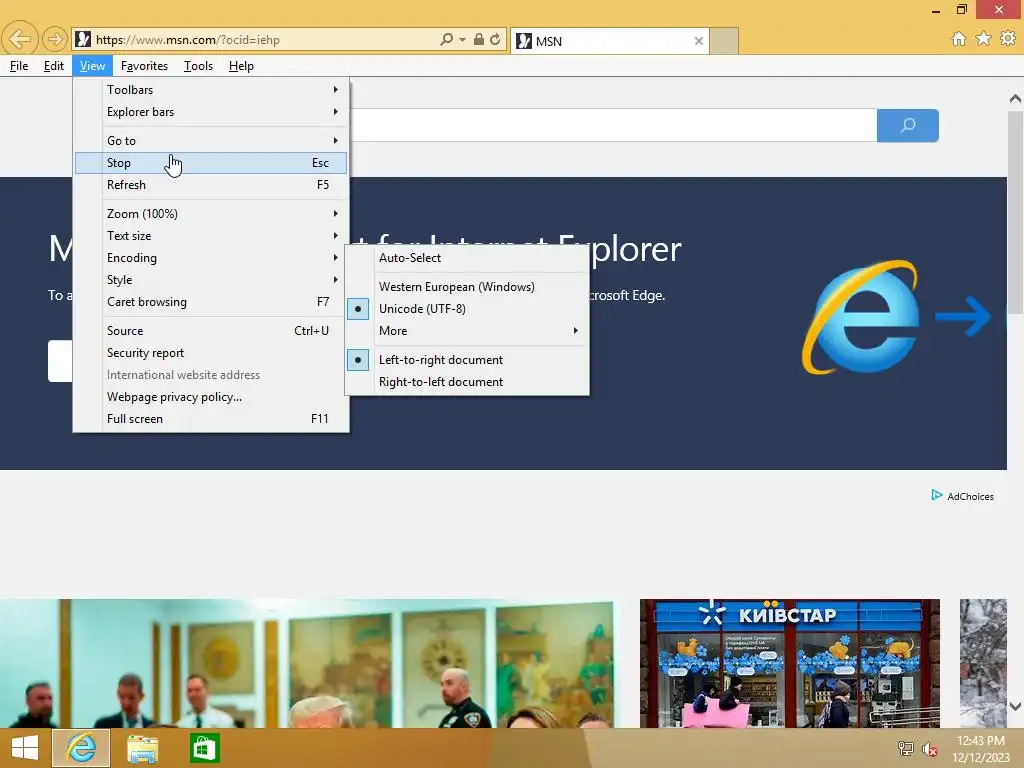Open the courtroom news photo thumbnail

point(307,663)
